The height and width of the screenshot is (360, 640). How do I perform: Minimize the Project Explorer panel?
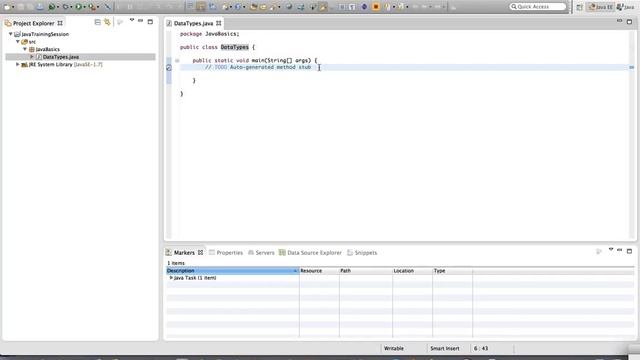(x=140, y=21)
